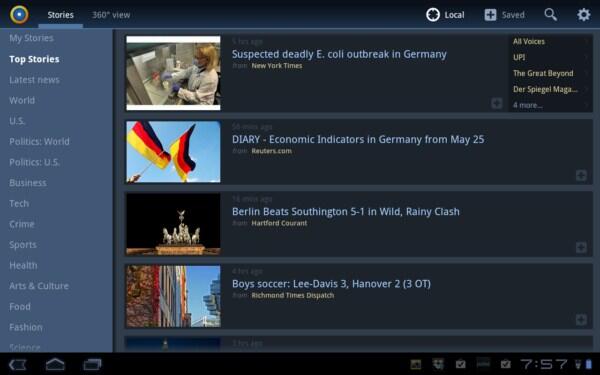Click the Saved plus icon
The width and height of the screenshot is (600, 375).
490,15
